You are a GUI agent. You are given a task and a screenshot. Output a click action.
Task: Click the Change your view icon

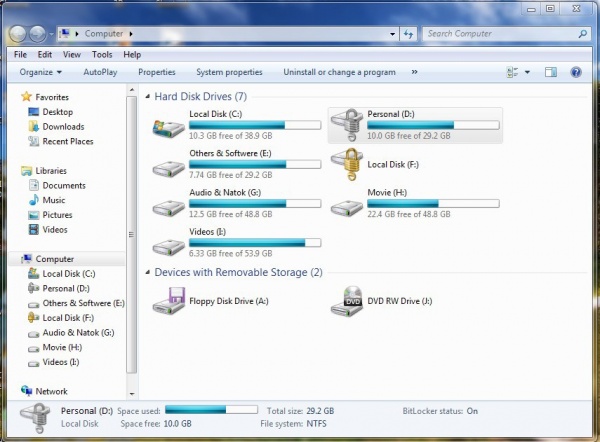(x=512, y=72)
